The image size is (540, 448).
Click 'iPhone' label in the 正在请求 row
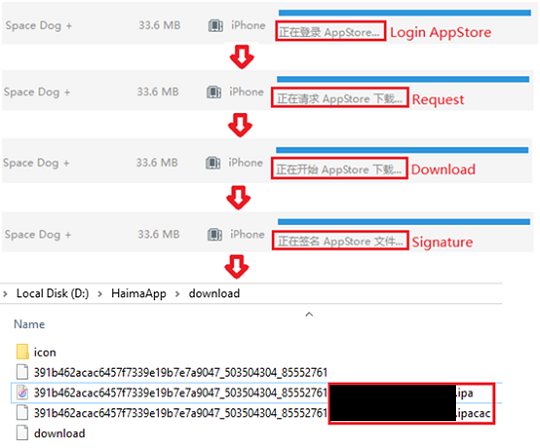(246, 92)
